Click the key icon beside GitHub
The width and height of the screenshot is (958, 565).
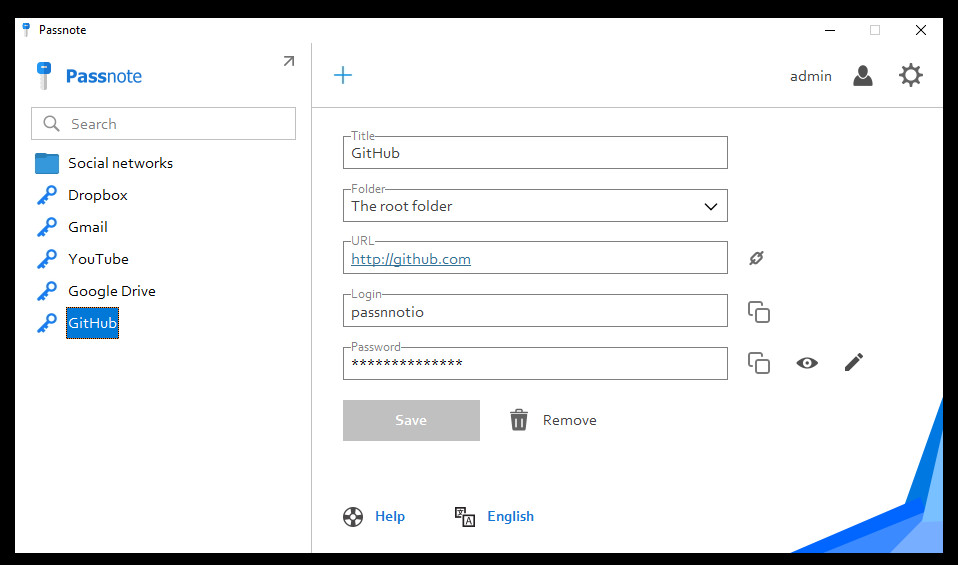[46, 323]
